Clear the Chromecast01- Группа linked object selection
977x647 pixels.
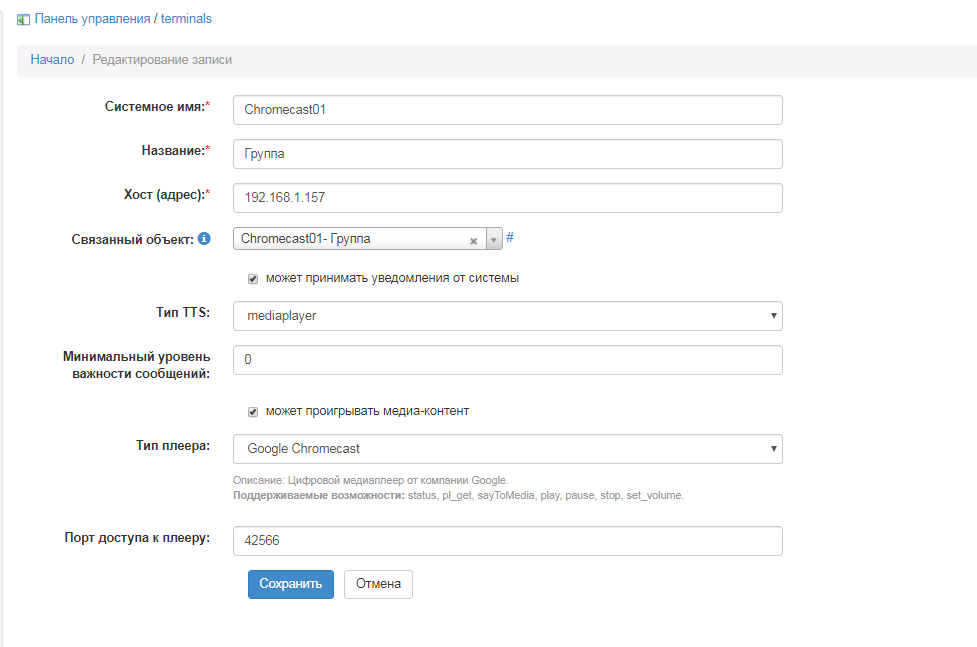[x=473, y=240]
